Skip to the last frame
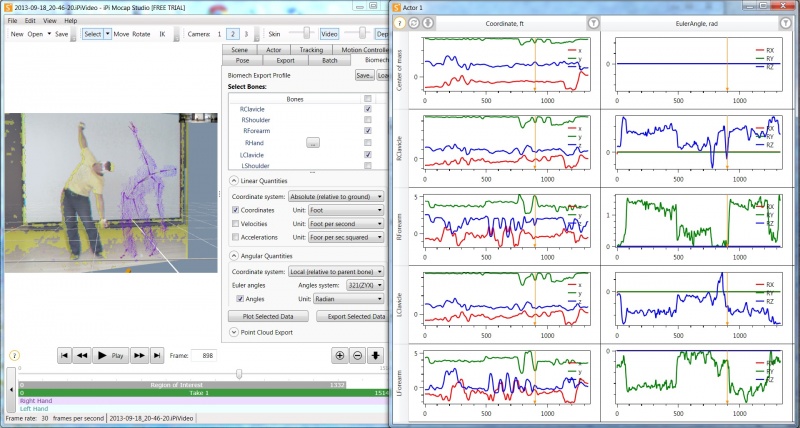 (x=157, y=356)
